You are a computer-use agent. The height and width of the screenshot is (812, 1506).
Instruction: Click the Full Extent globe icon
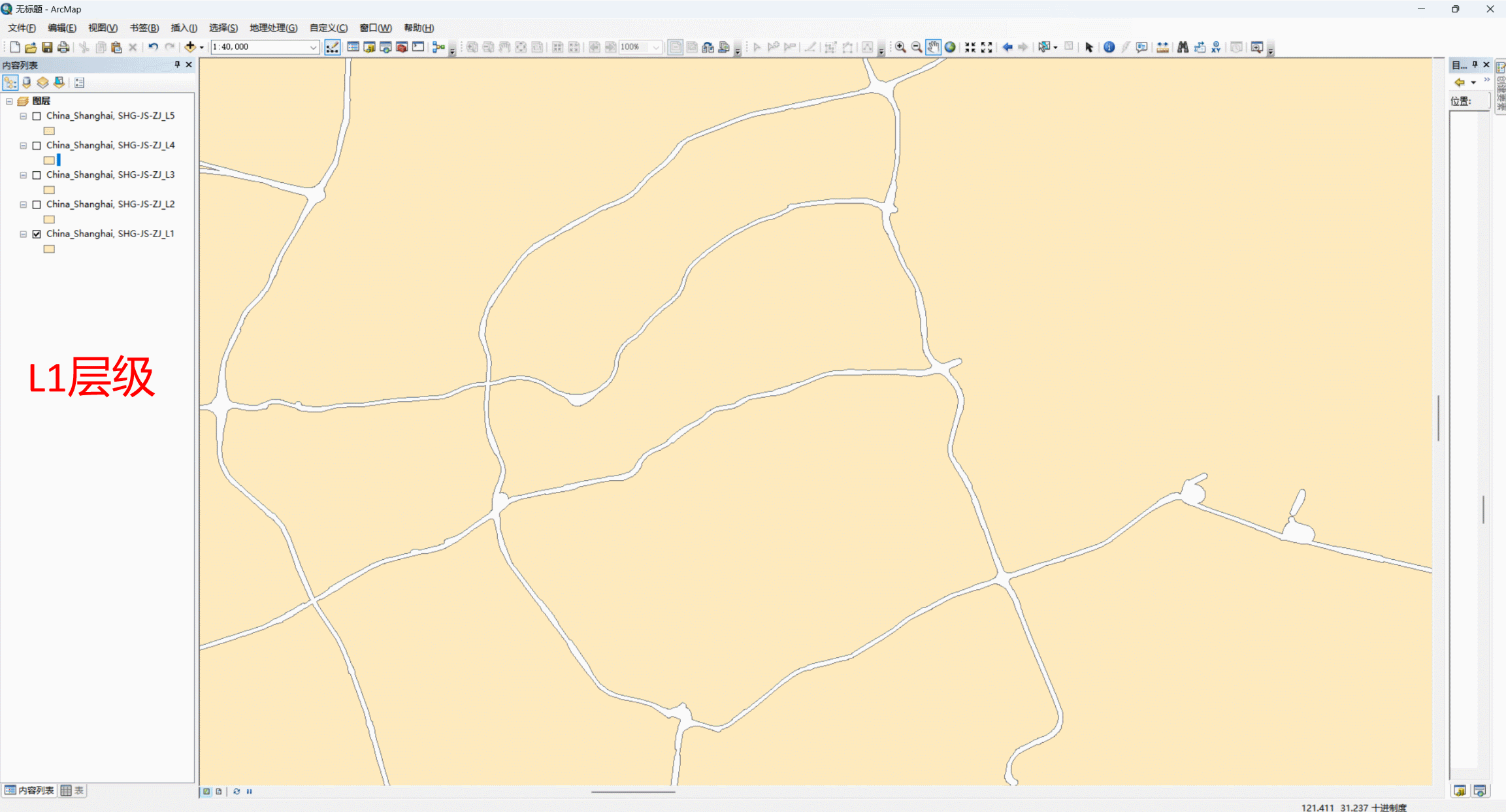[950, 47]
